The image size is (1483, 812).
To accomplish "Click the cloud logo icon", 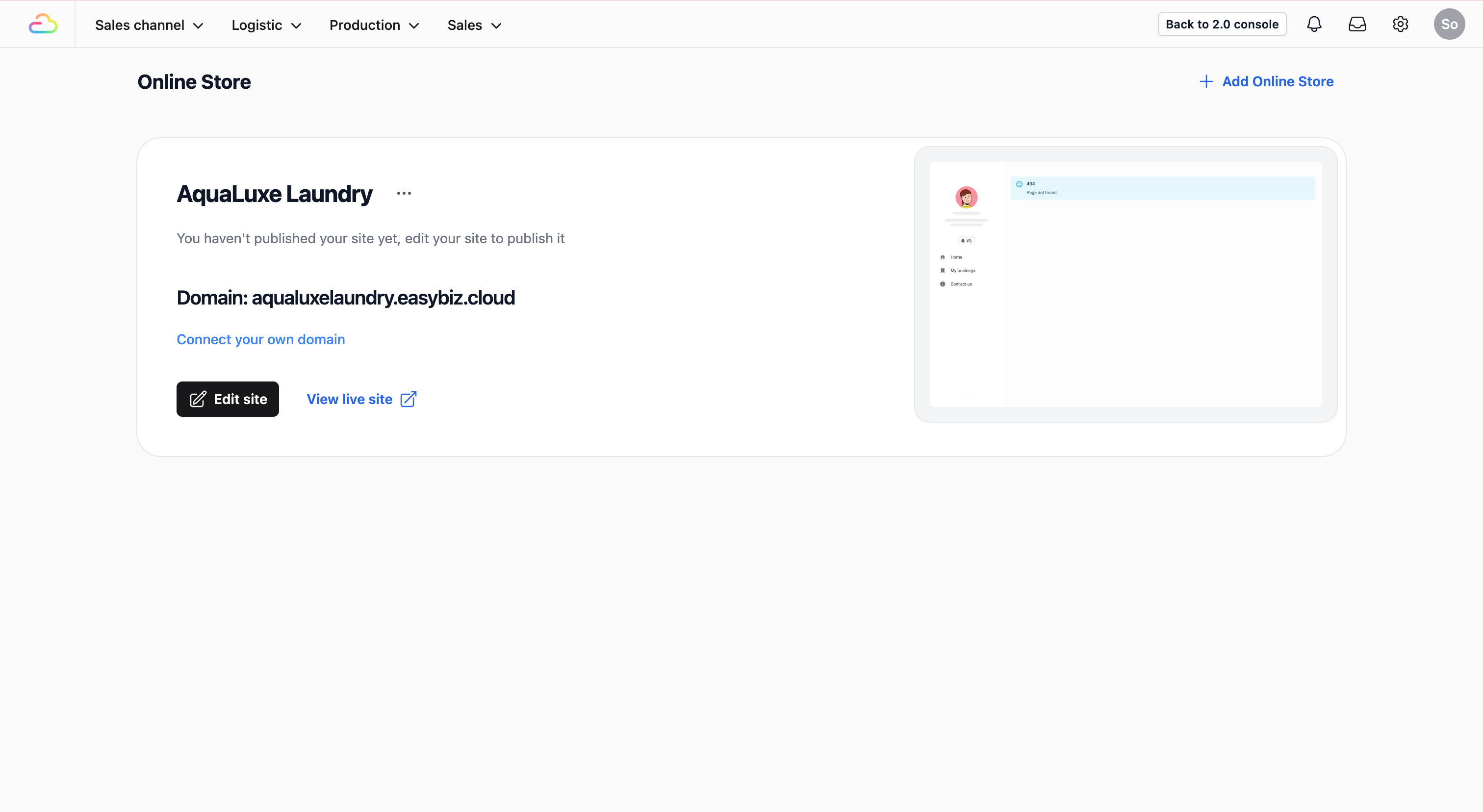I will (x=43, y=24).
